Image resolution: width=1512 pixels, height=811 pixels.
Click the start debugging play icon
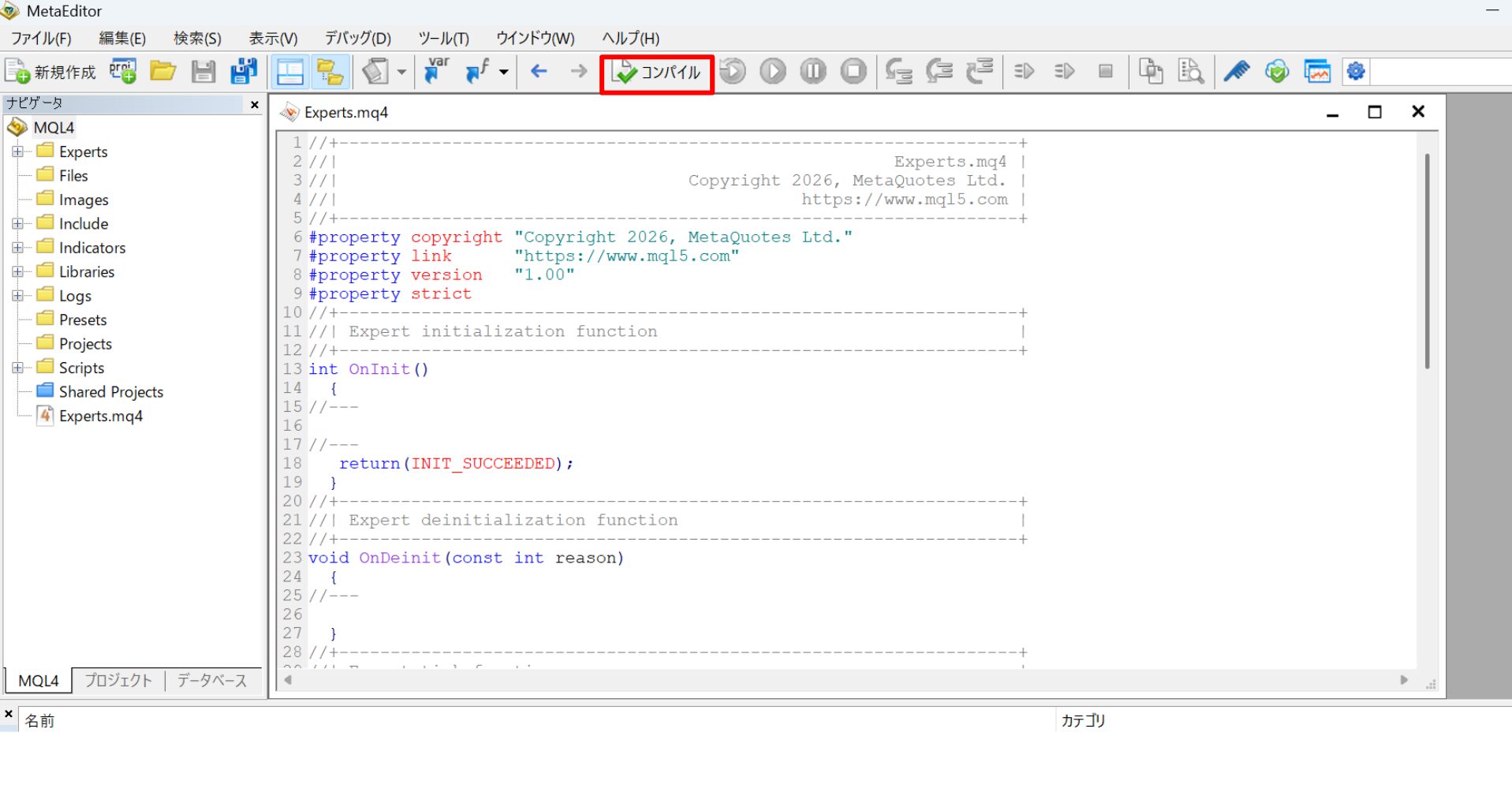[773, 72]
